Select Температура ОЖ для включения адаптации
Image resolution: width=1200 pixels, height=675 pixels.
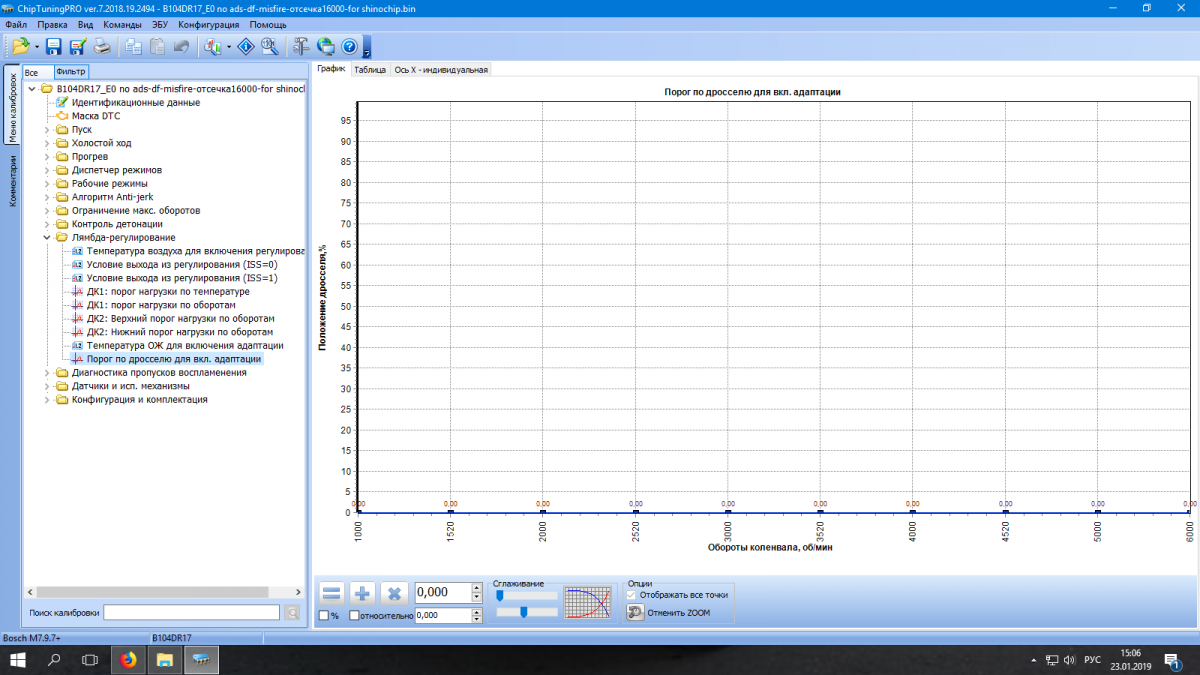(185, 346)
